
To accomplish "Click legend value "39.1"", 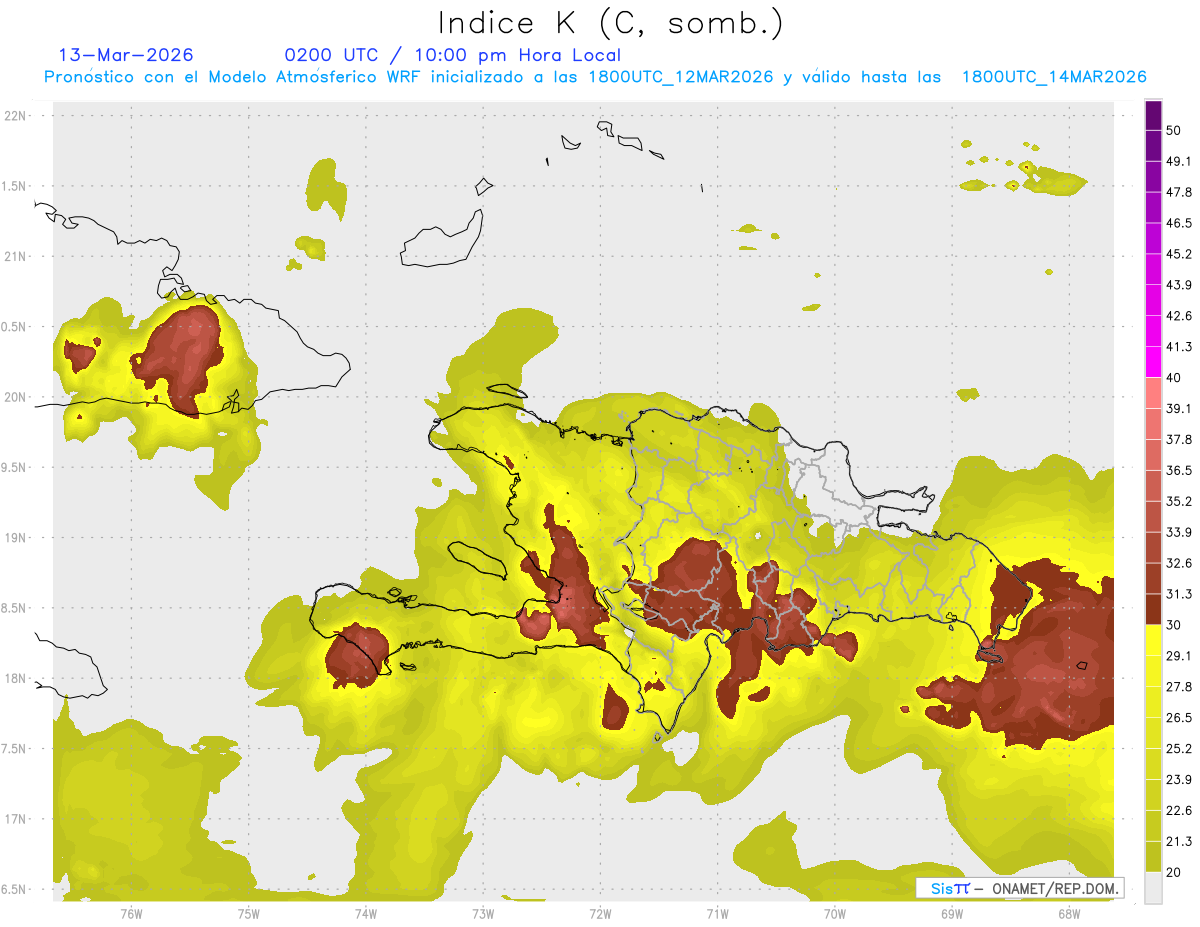I will 1178,409.
